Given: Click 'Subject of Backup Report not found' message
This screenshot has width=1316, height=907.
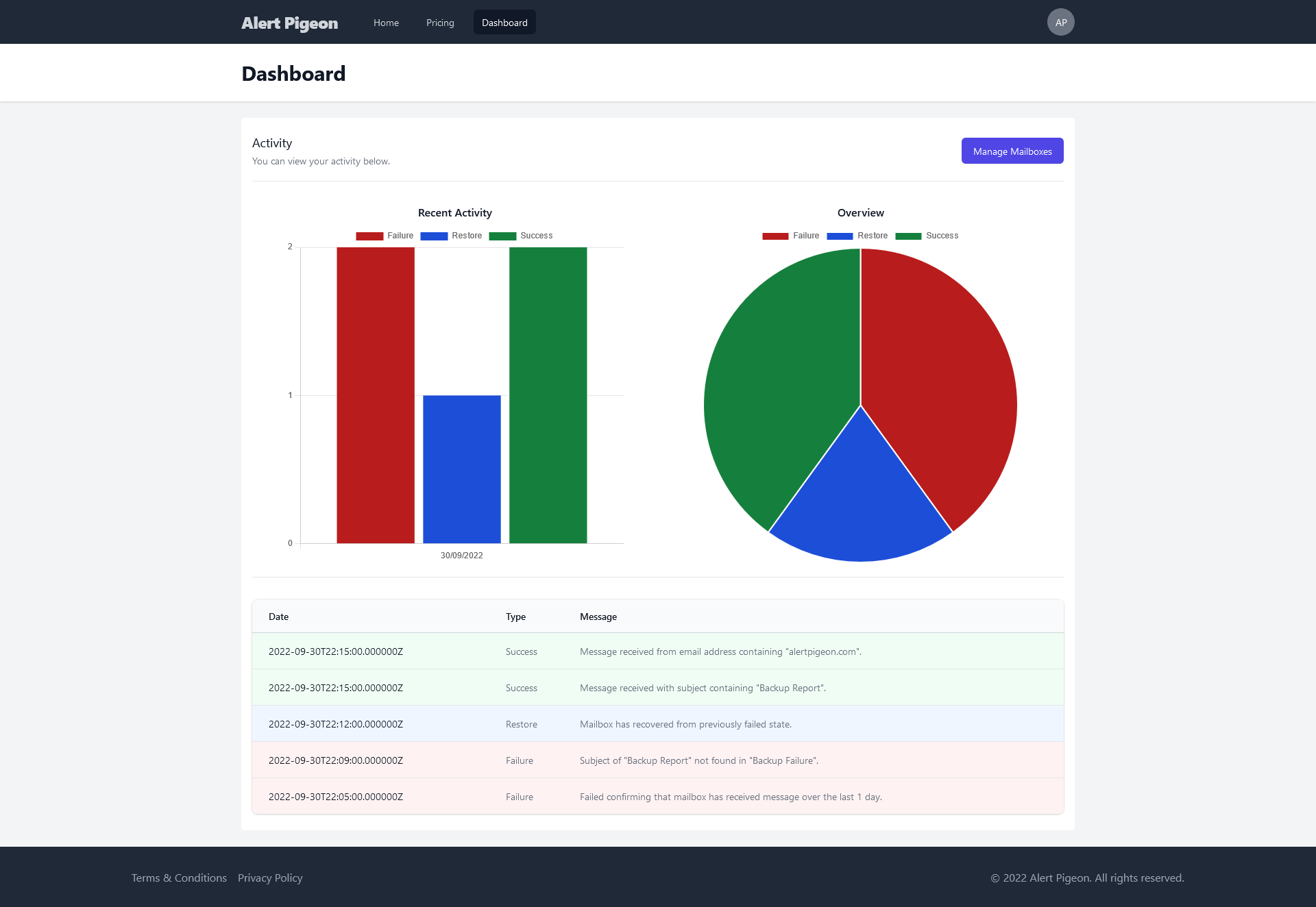Looking at the screenshot, I should click(699, 760).
